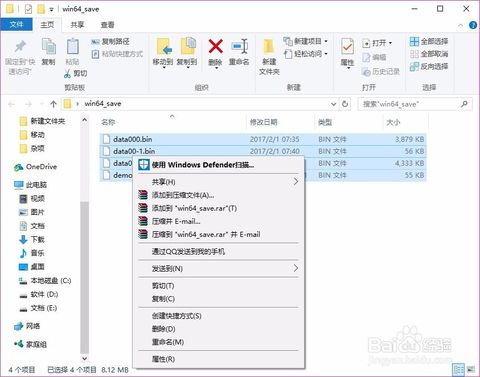This screenshot has width=480, height=377.
Task: Choose Compress and E-mail (压缩并 E-mail) item
Action: (x=219, y=221)
